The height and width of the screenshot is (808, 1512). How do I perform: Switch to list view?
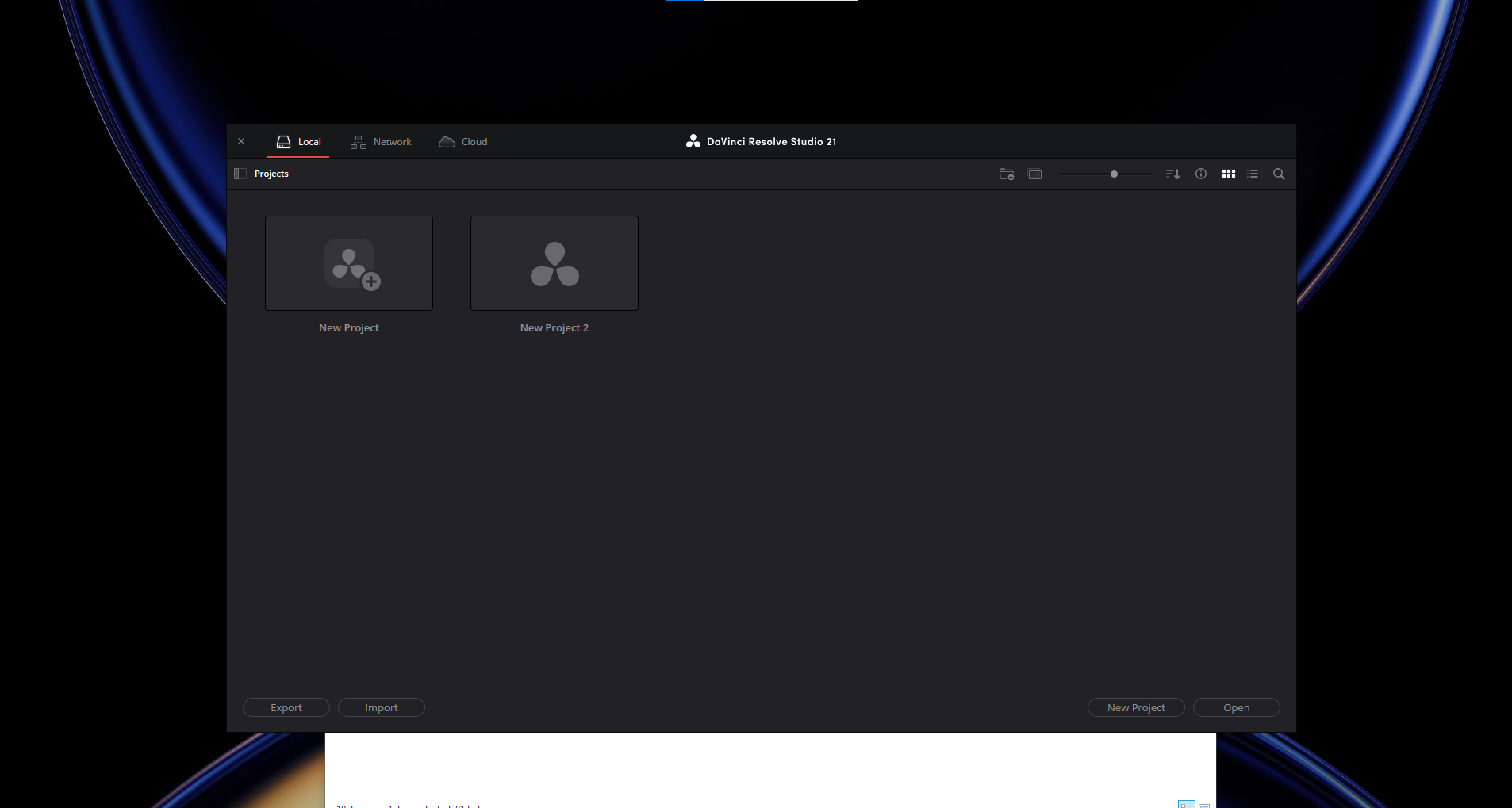click(1253, 174)
